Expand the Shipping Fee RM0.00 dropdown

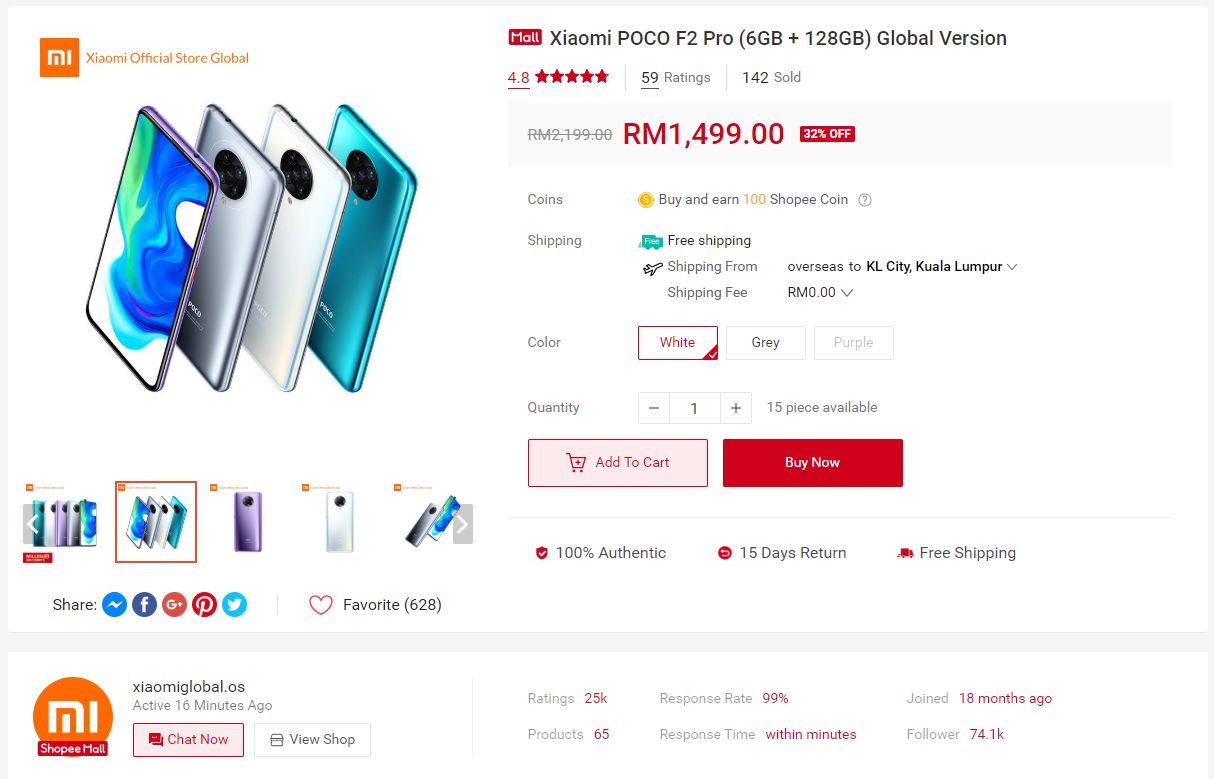point(847,293)
